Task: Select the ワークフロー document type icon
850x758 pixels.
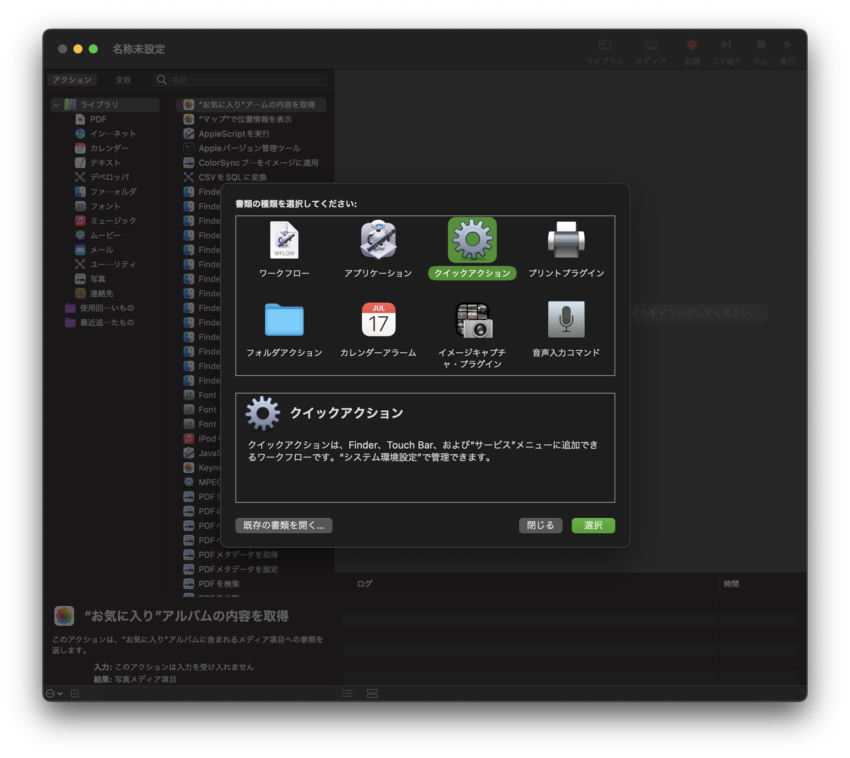Action: 284,240
